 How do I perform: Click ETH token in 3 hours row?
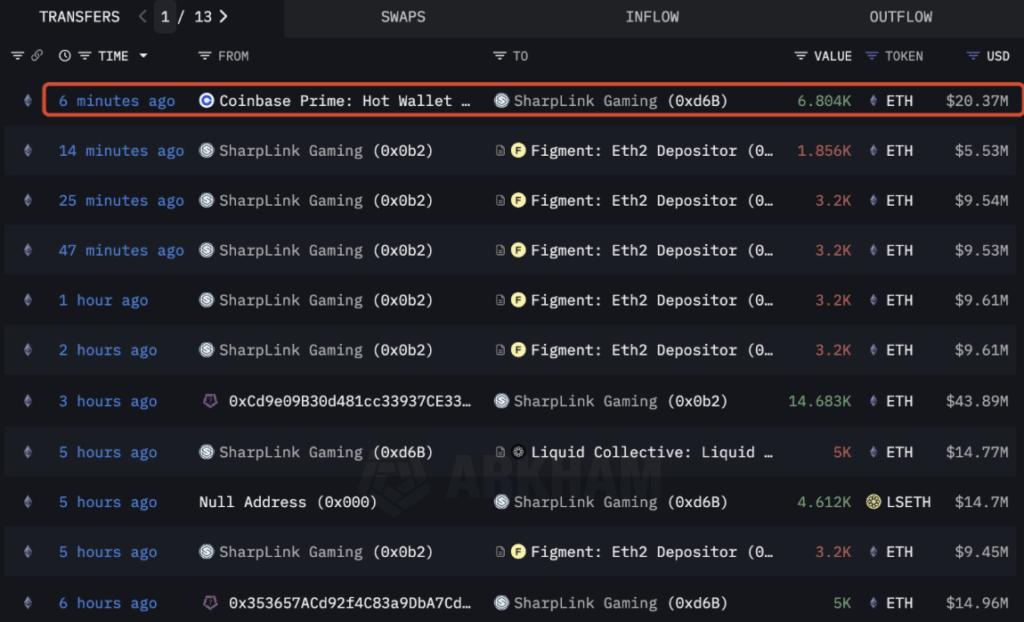coord(899,401)
